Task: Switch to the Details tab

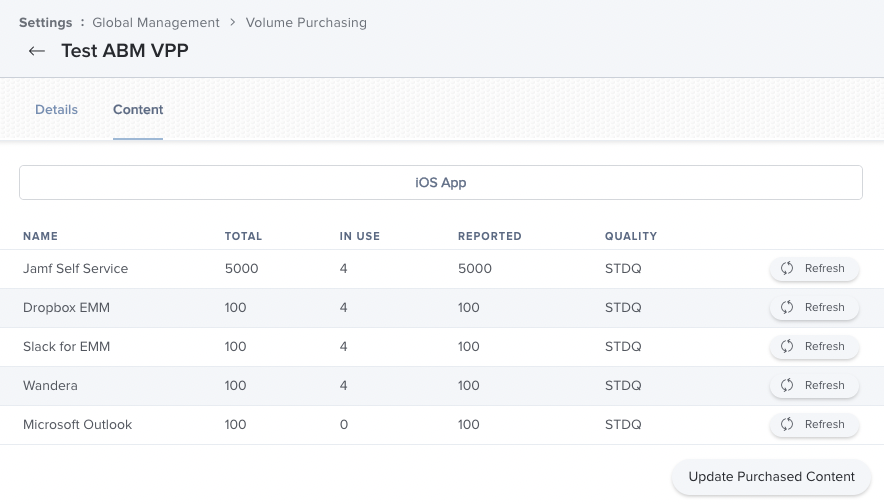Action: (56, 110)
